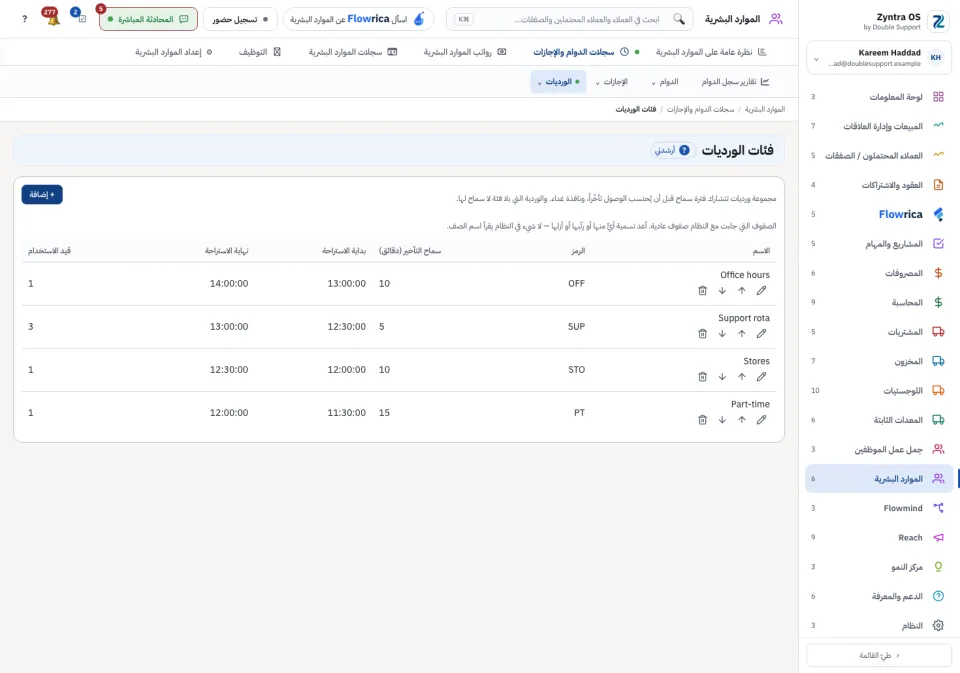Open the tasks checklist icon in header
The image size is (960, 673).
coord(81,18)
